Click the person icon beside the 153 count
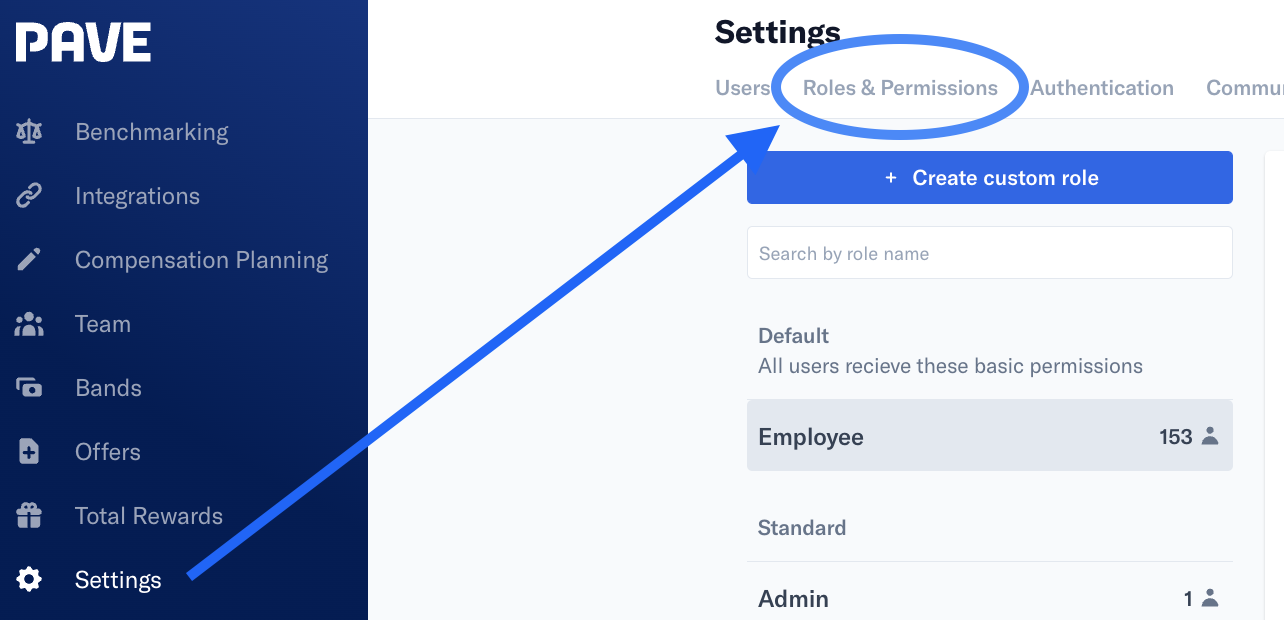This screenshot has width=1284, height=620. tap(1211, 436)
